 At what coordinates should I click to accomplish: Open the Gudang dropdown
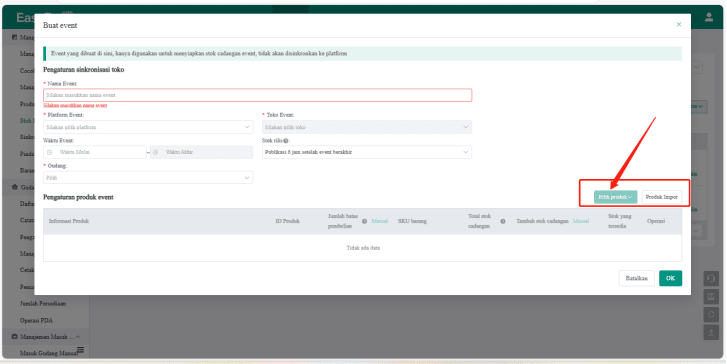(148, 178)
